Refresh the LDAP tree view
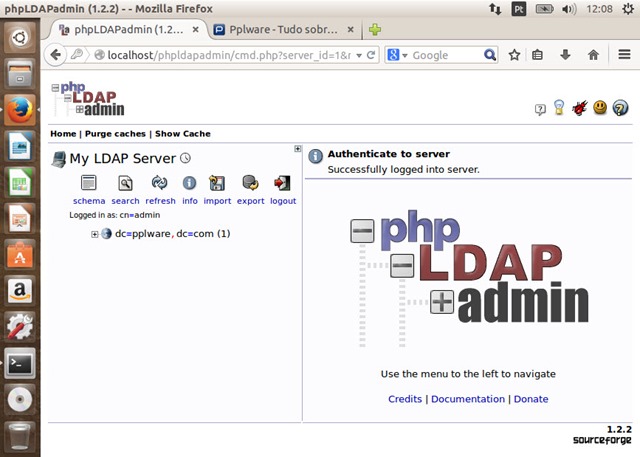 click(x=159, y=183)
